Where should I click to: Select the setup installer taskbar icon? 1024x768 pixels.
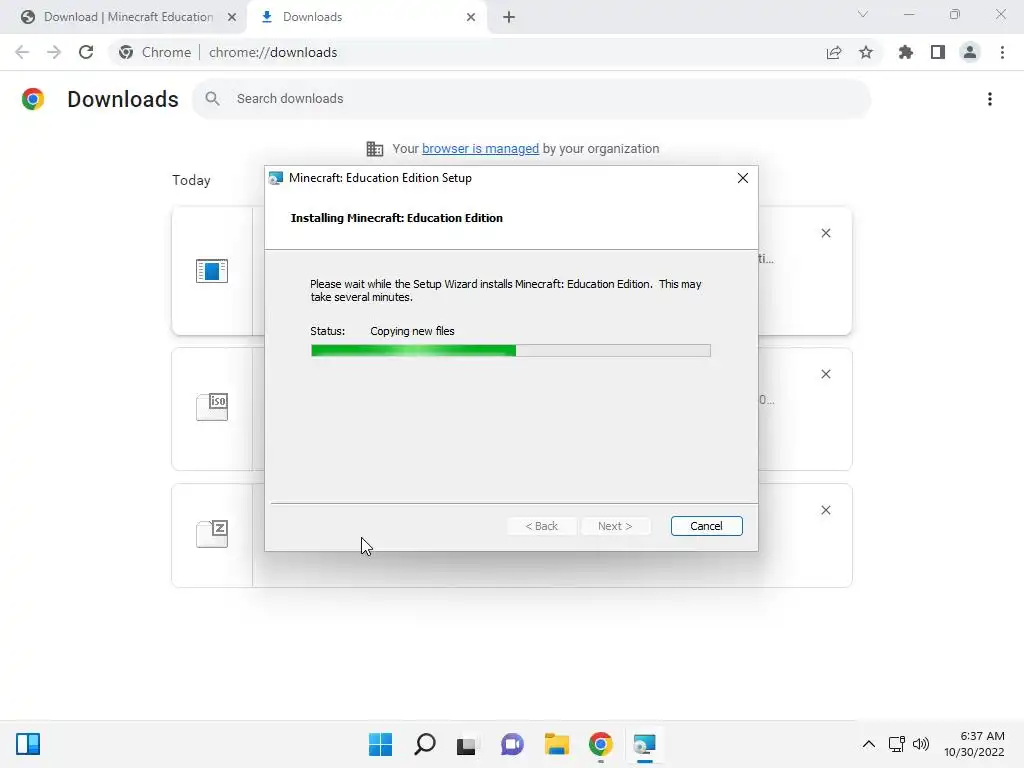[x=645, y=744]
